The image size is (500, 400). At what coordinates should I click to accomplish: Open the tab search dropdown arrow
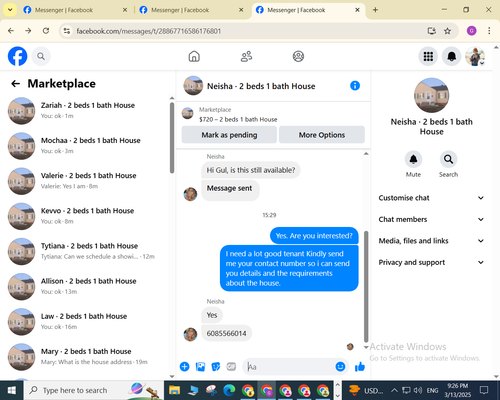click(10, 10)
